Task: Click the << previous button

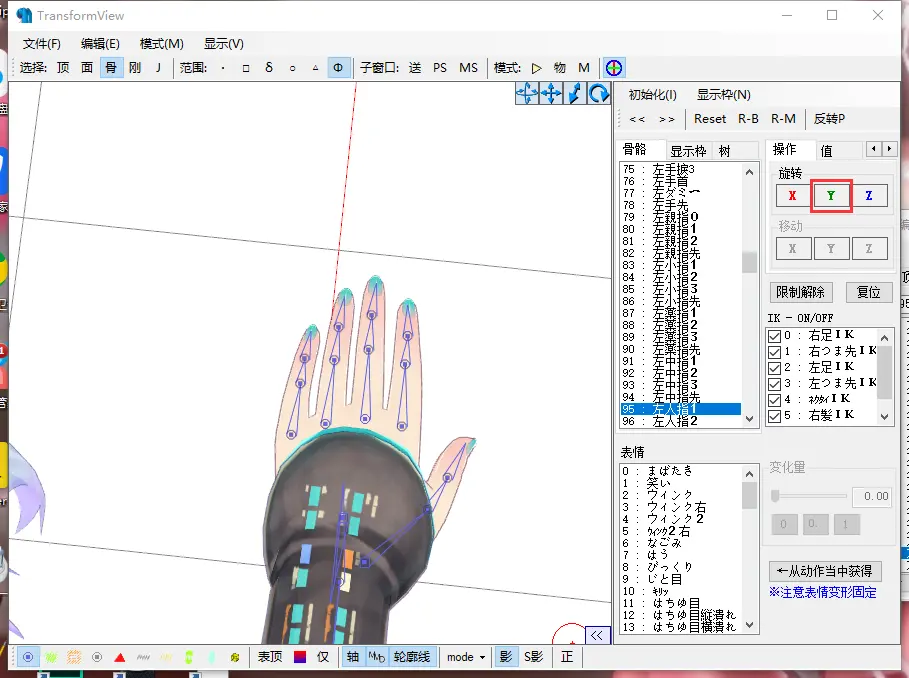Action: 637,119
